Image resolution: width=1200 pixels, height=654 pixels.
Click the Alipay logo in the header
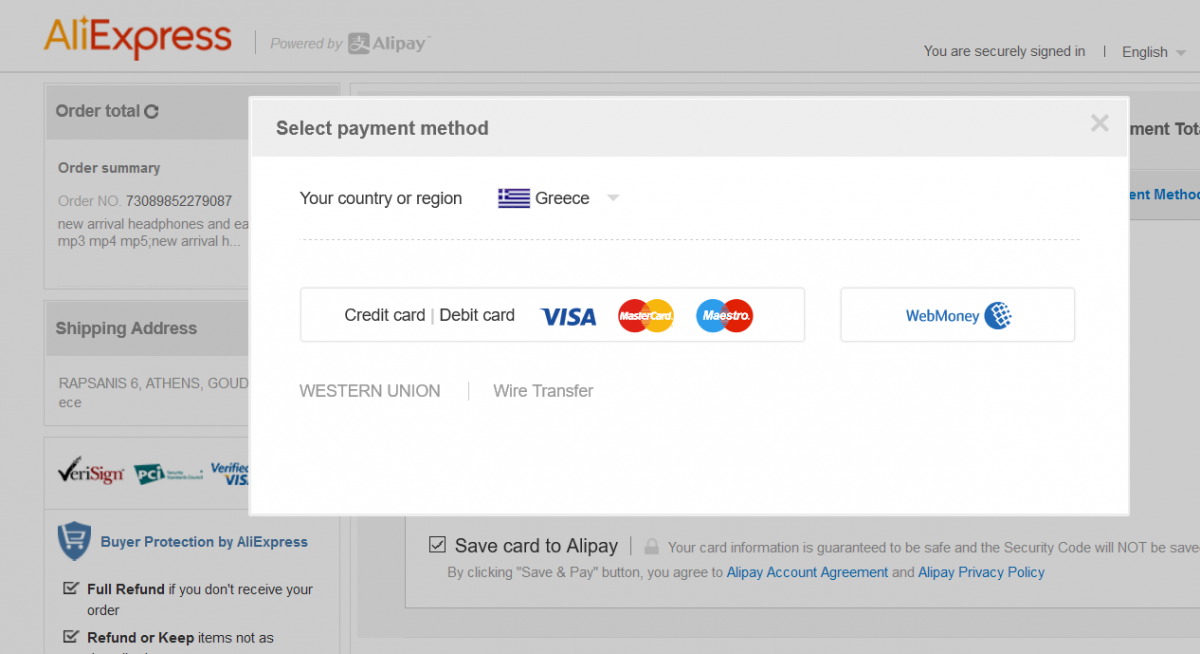point(388,43)
